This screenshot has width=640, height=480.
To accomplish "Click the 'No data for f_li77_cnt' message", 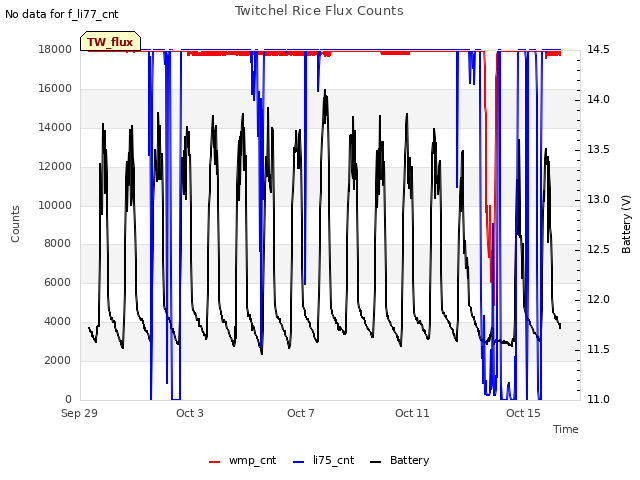I will coord(62,14).
